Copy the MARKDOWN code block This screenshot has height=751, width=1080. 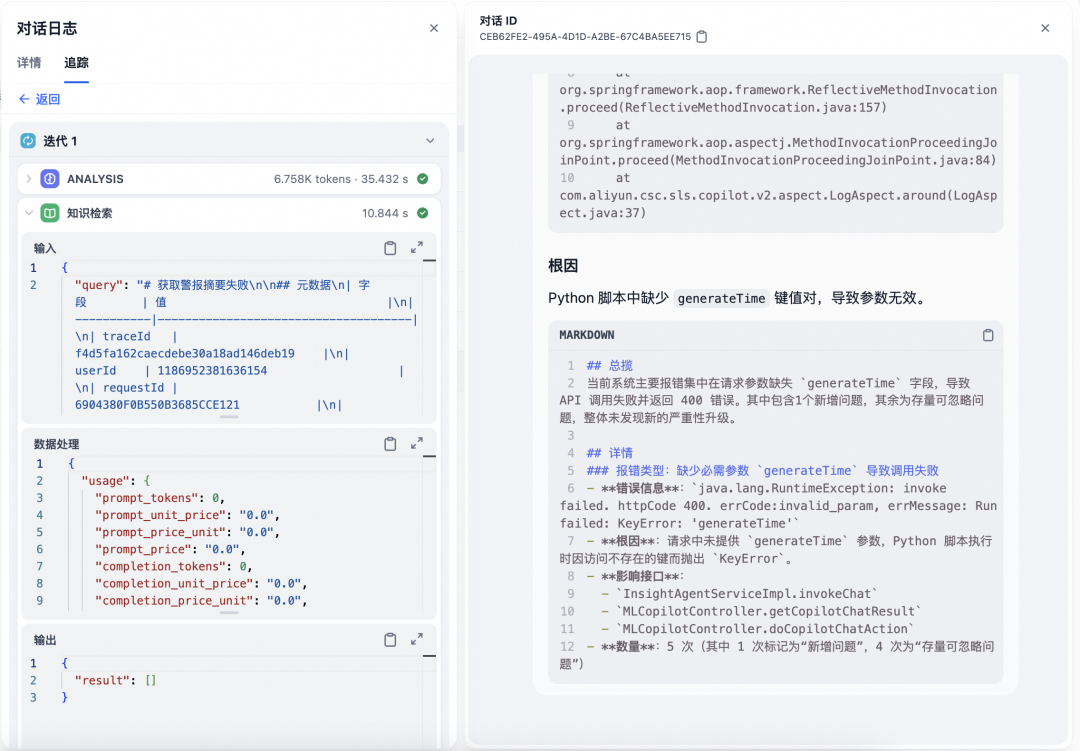(x=988, y=335)
